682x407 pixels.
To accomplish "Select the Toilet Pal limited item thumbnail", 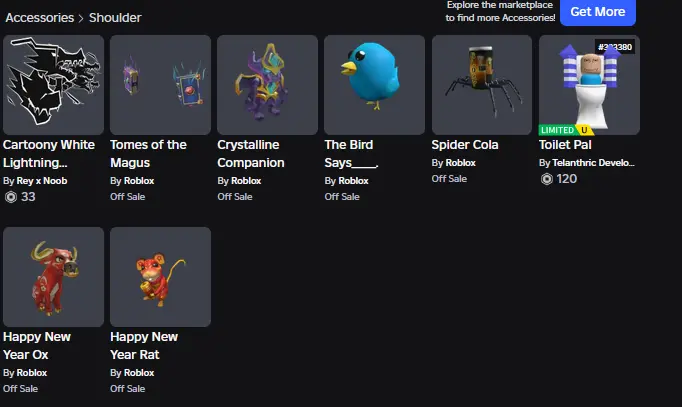I will pos(589,85).
